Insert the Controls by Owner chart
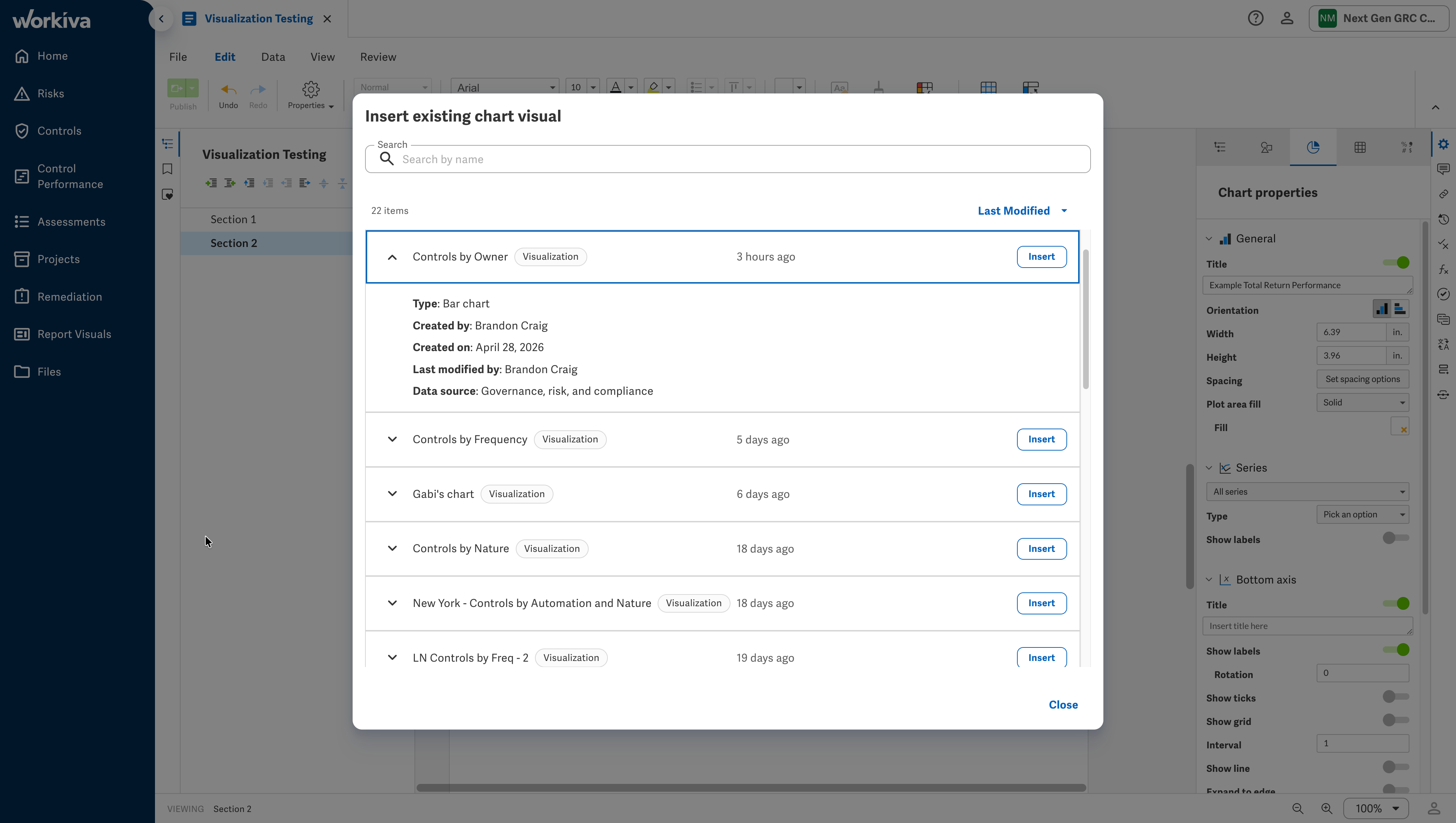Image resolution: width=1456 pixels, height=823 pixels. [1042, 257]
